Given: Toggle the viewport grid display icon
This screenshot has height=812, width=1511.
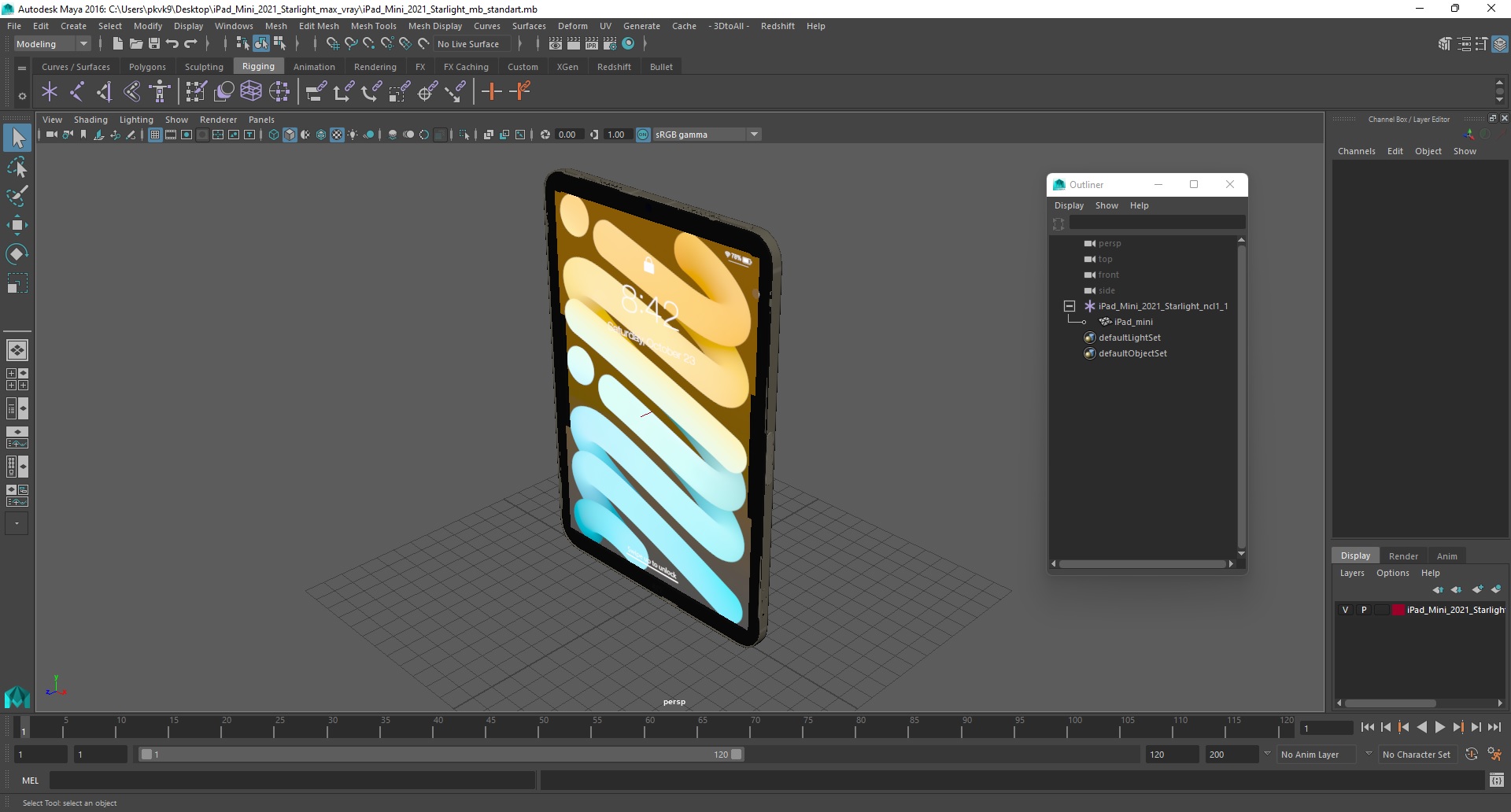Looking at the screenshot, I should coord(155,135).
